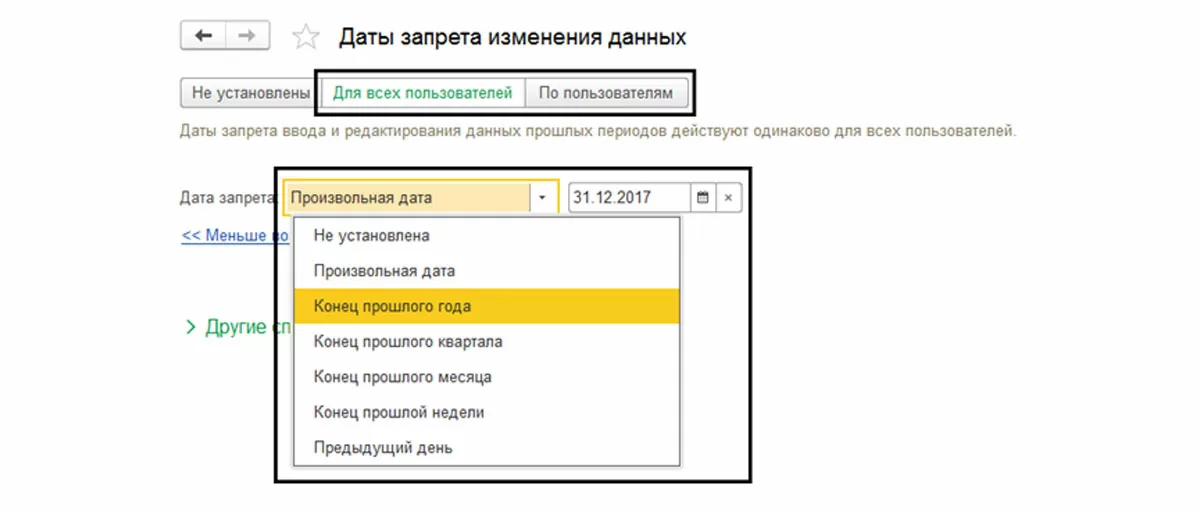
Task: Select the 'Не установлены' mode button
Action: click(x=251, y=93)
